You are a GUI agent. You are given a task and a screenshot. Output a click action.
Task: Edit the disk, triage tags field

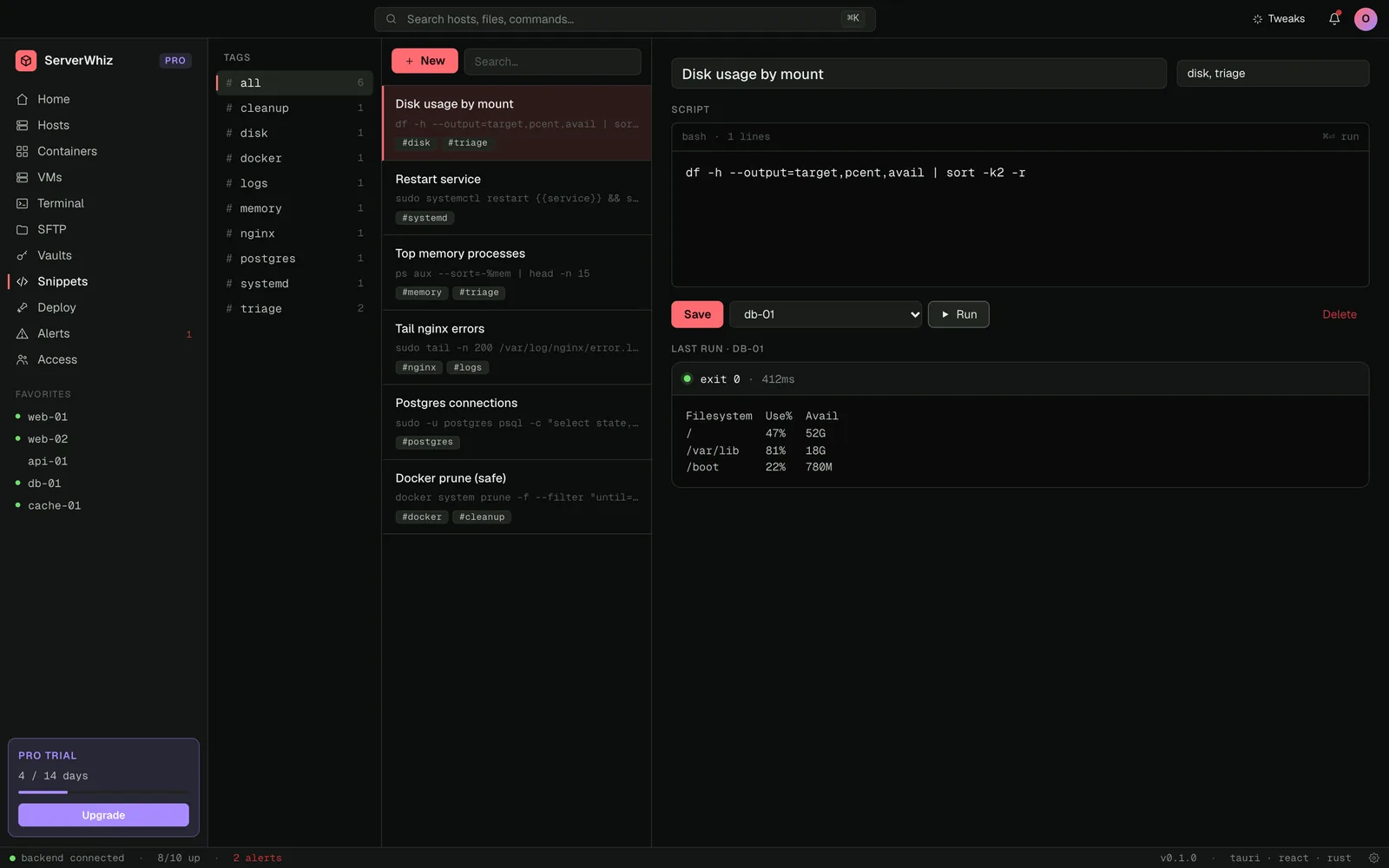click(x=1273, y=73)
